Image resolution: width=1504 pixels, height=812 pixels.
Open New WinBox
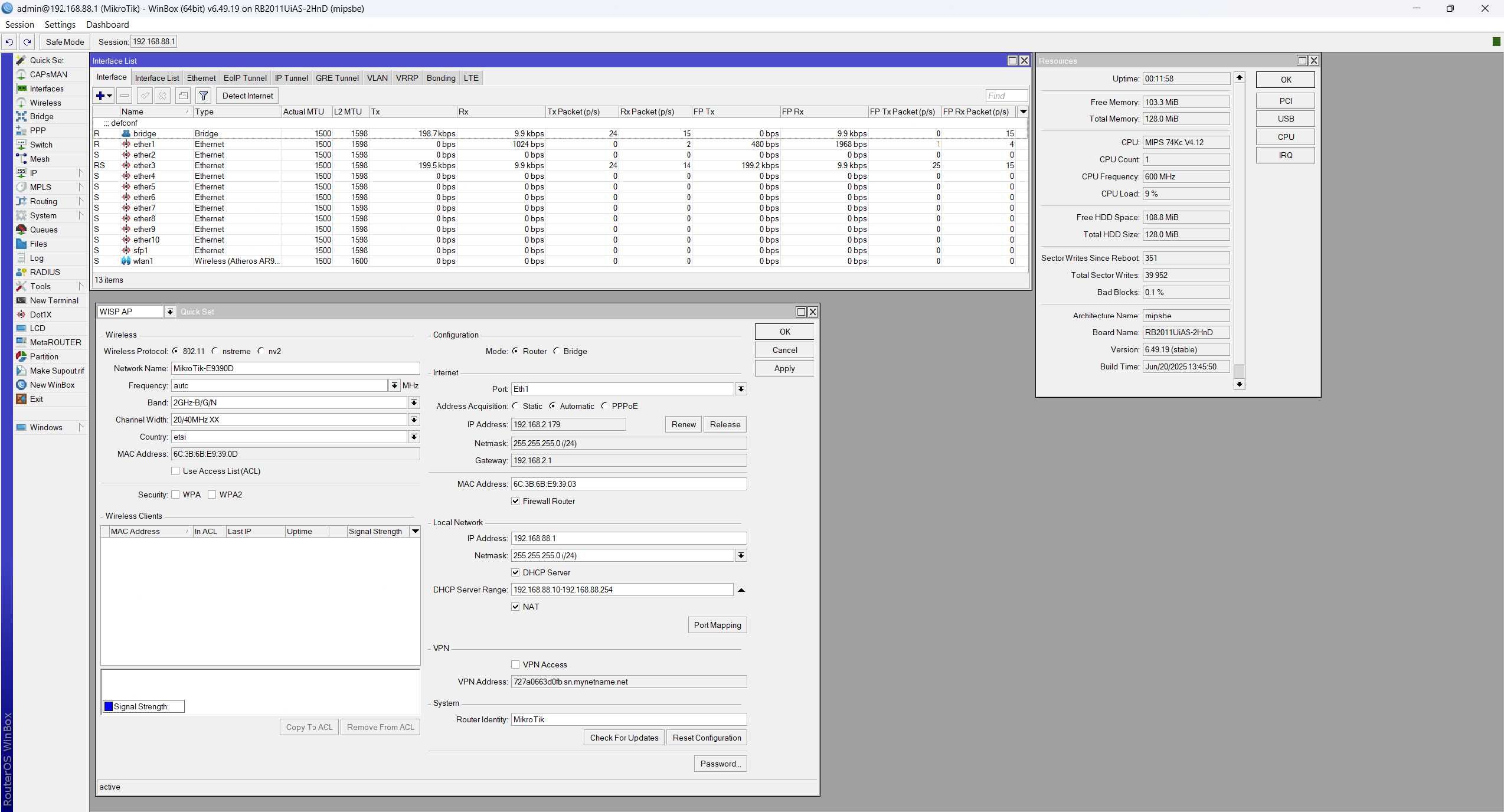[51, 385]
